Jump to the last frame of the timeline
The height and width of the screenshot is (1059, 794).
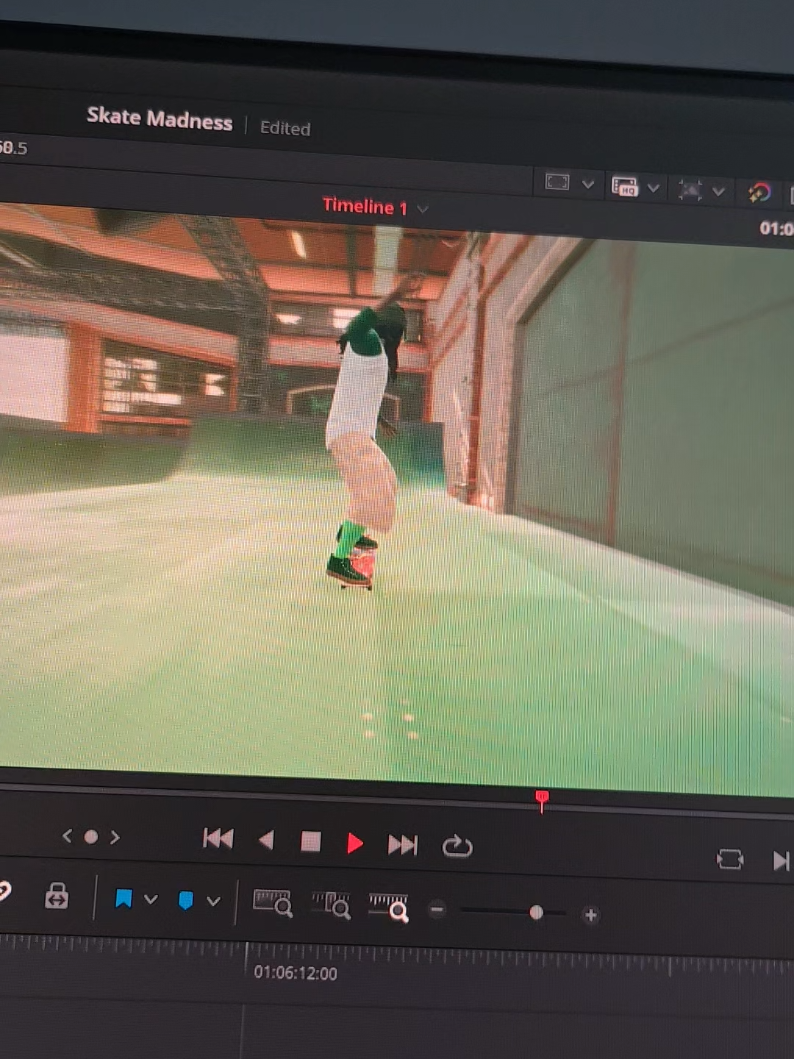click(402, 844)
